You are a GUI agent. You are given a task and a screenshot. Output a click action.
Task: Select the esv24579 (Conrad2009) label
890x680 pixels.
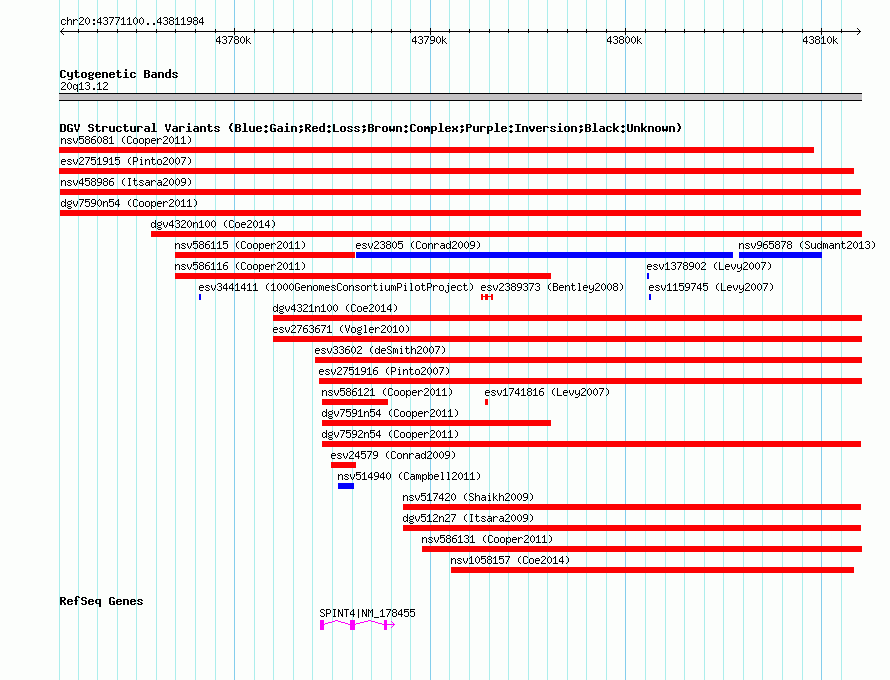[393, 455]
